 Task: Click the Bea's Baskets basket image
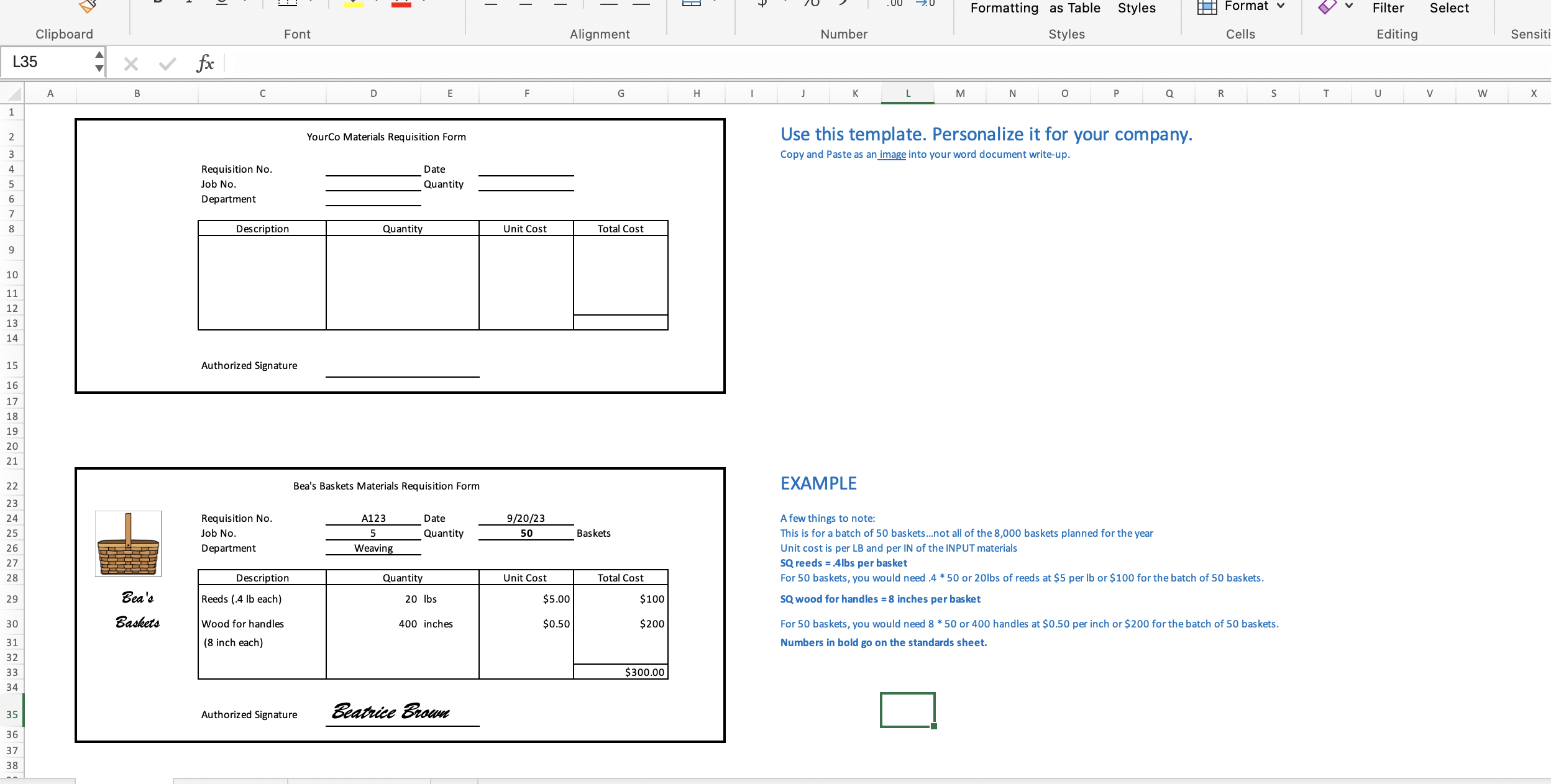[x=128, y=544]
